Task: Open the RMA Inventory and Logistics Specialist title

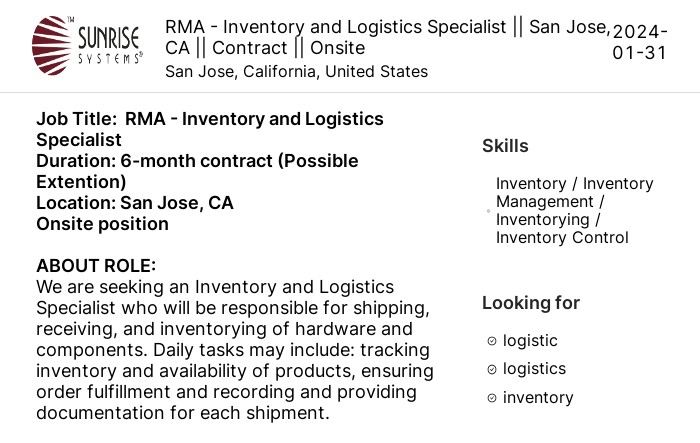Action: pos(388,37)
